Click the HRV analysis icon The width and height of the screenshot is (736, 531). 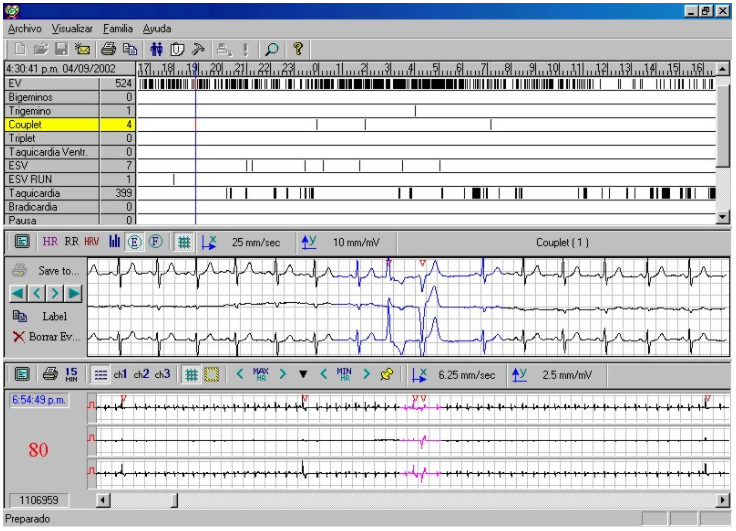click(91, 241)
